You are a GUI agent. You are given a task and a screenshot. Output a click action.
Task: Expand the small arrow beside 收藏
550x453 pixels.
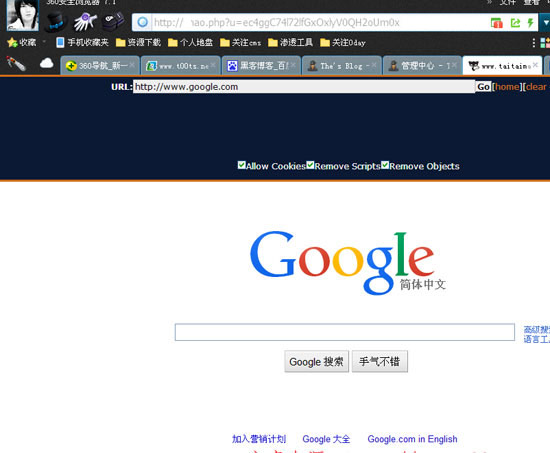coord(44,42)
